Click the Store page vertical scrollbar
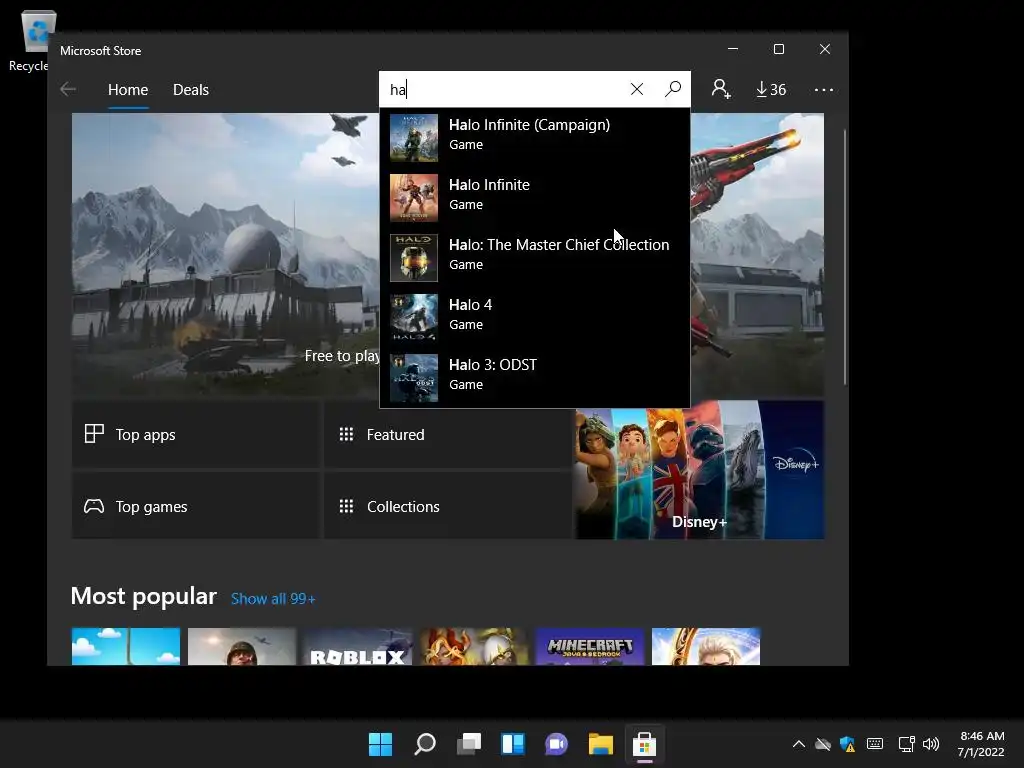This screenshot has height=768, width=1024. point(844,257)
